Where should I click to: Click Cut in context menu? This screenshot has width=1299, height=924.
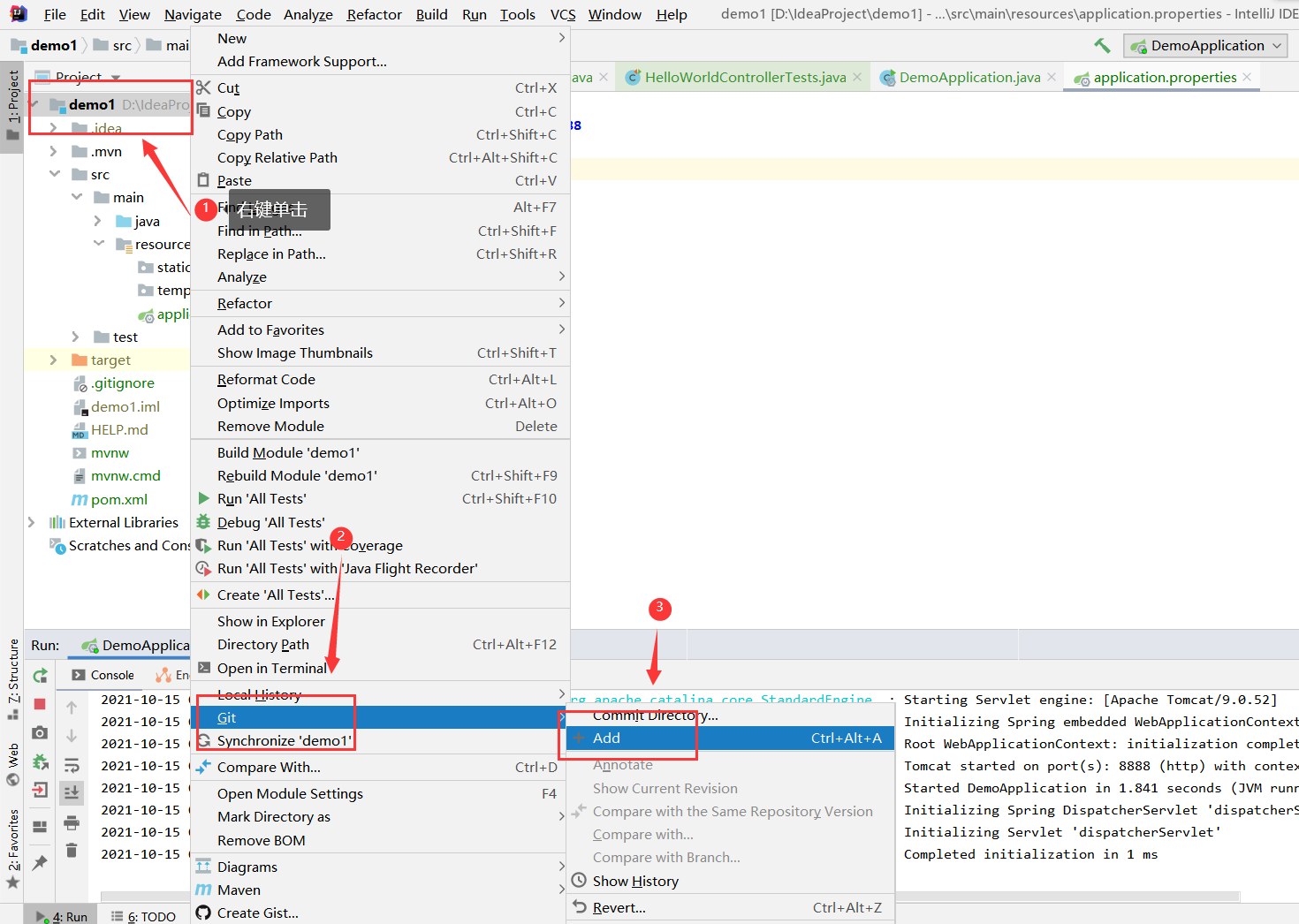click(380, 87)
